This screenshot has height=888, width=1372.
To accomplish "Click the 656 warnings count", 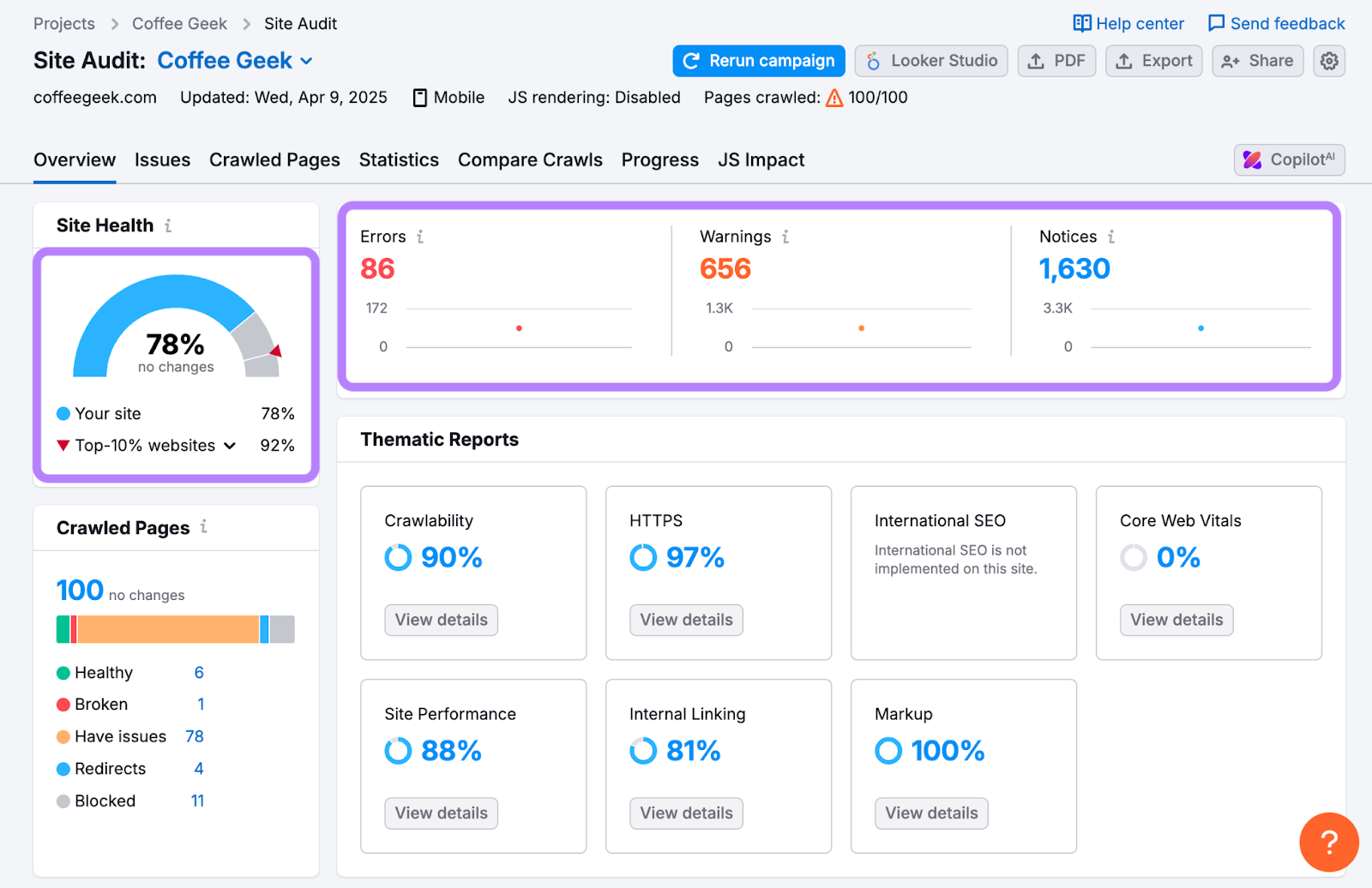I will [x=725, y=269].
